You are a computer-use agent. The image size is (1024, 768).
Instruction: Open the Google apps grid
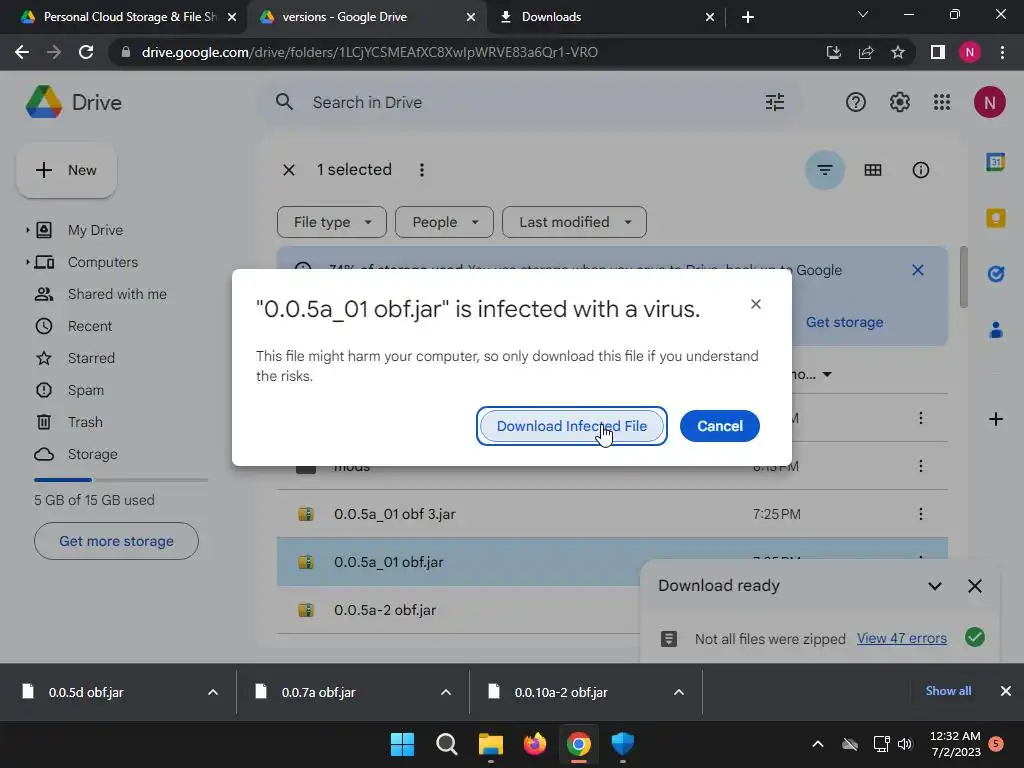942,103
